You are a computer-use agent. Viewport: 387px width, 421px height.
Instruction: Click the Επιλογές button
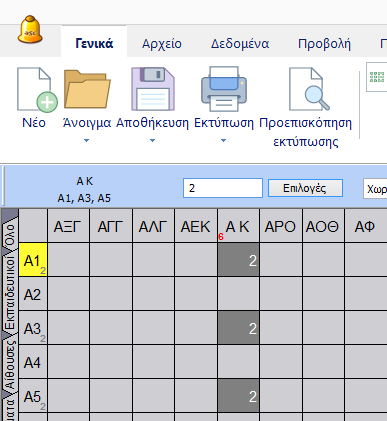coord(305,188)
